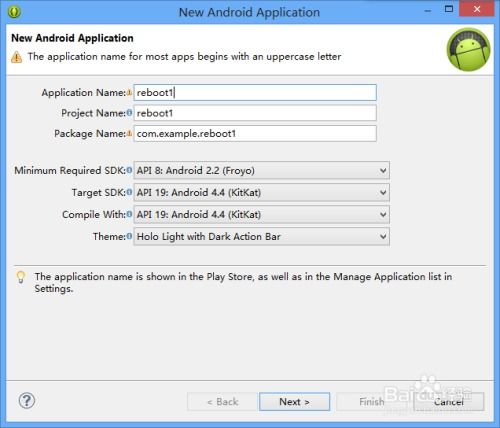Maximize the wizard window
The height and width of the screenshot is (428, 500).
(x=449, y=9)
